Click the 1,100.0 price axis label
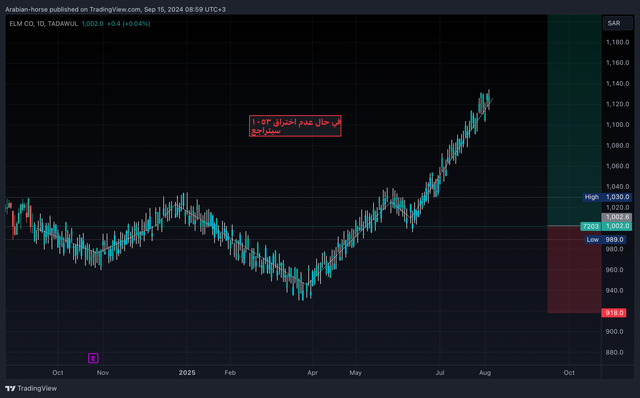640x398 pixels. click(618, 125)
